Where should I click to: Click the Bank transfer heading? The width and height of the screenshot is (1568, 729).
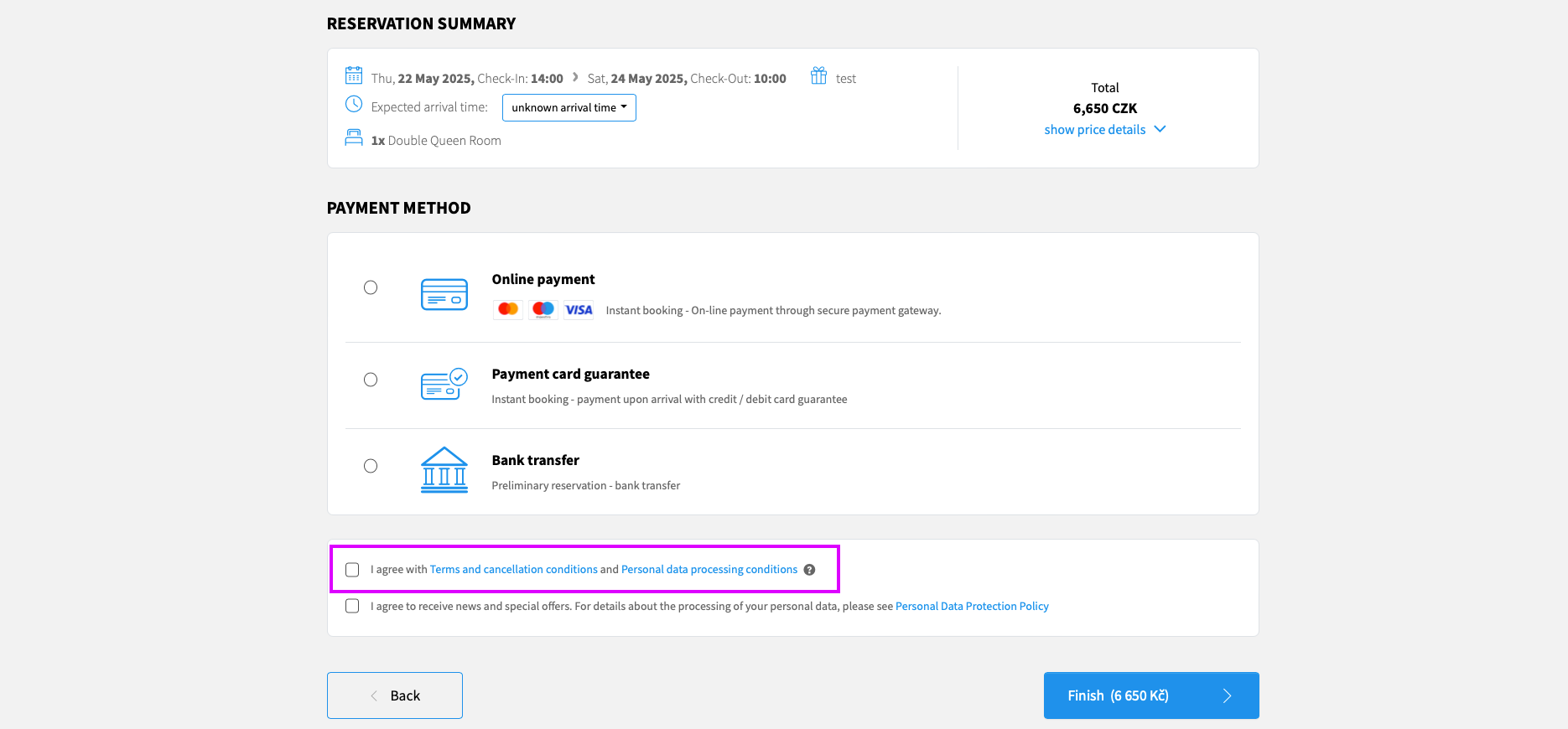point(536,460)
